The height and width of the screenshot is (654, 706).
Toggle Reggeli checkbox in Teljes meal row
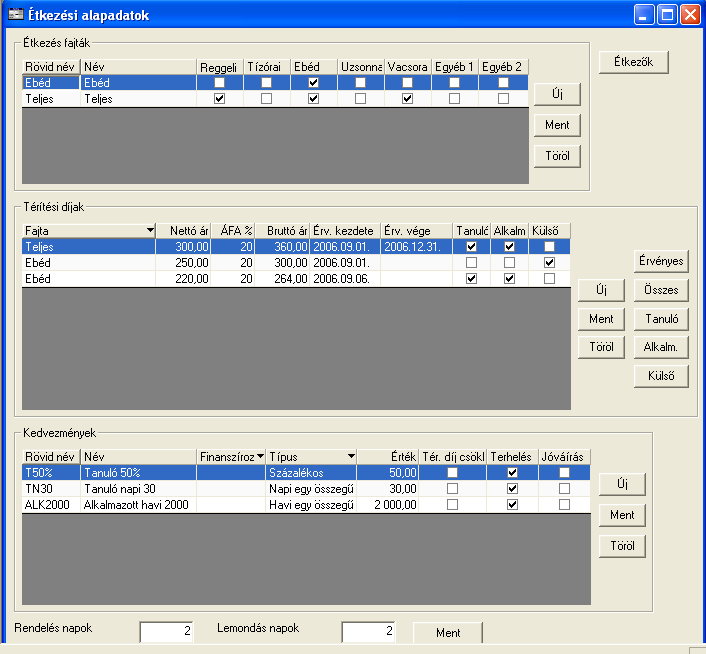click(219, 99)
